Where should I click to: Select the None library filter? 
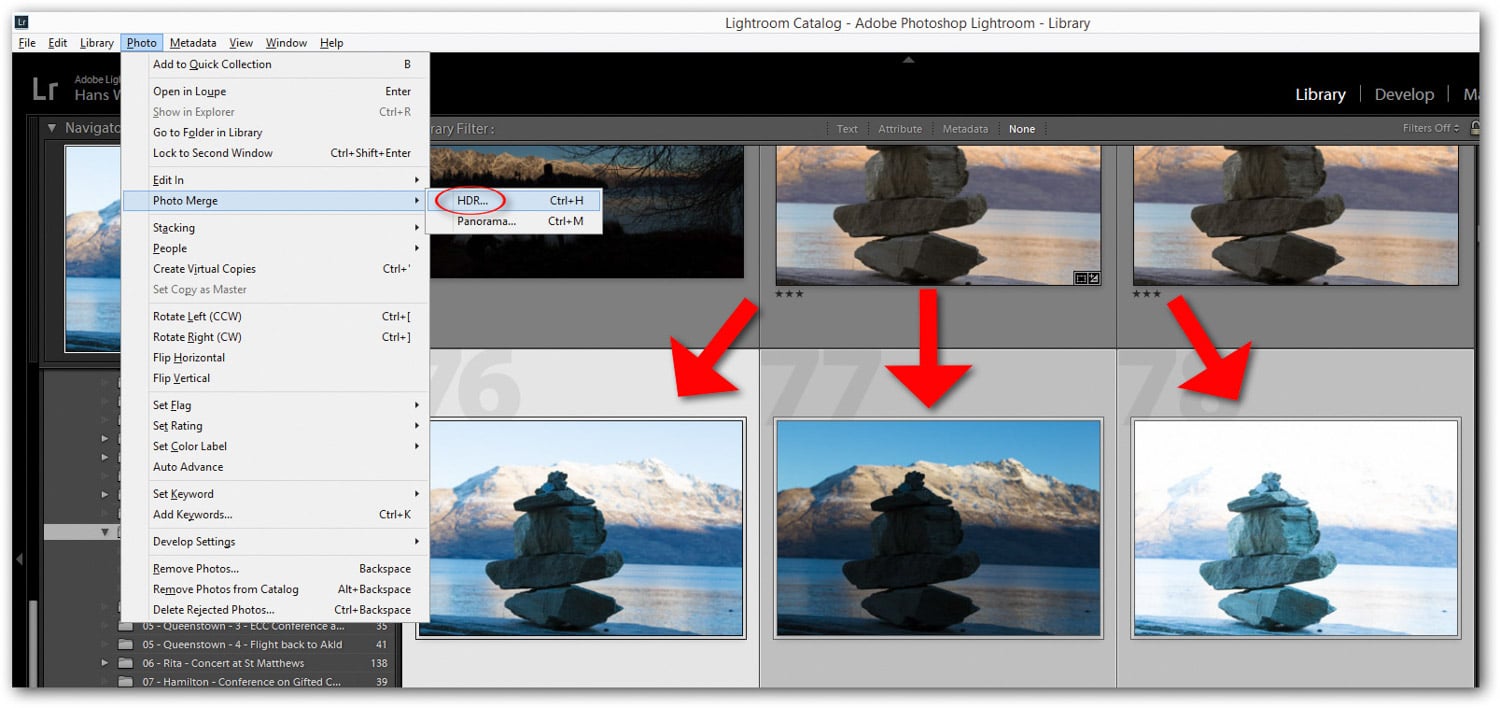[x=1022, y=129]
